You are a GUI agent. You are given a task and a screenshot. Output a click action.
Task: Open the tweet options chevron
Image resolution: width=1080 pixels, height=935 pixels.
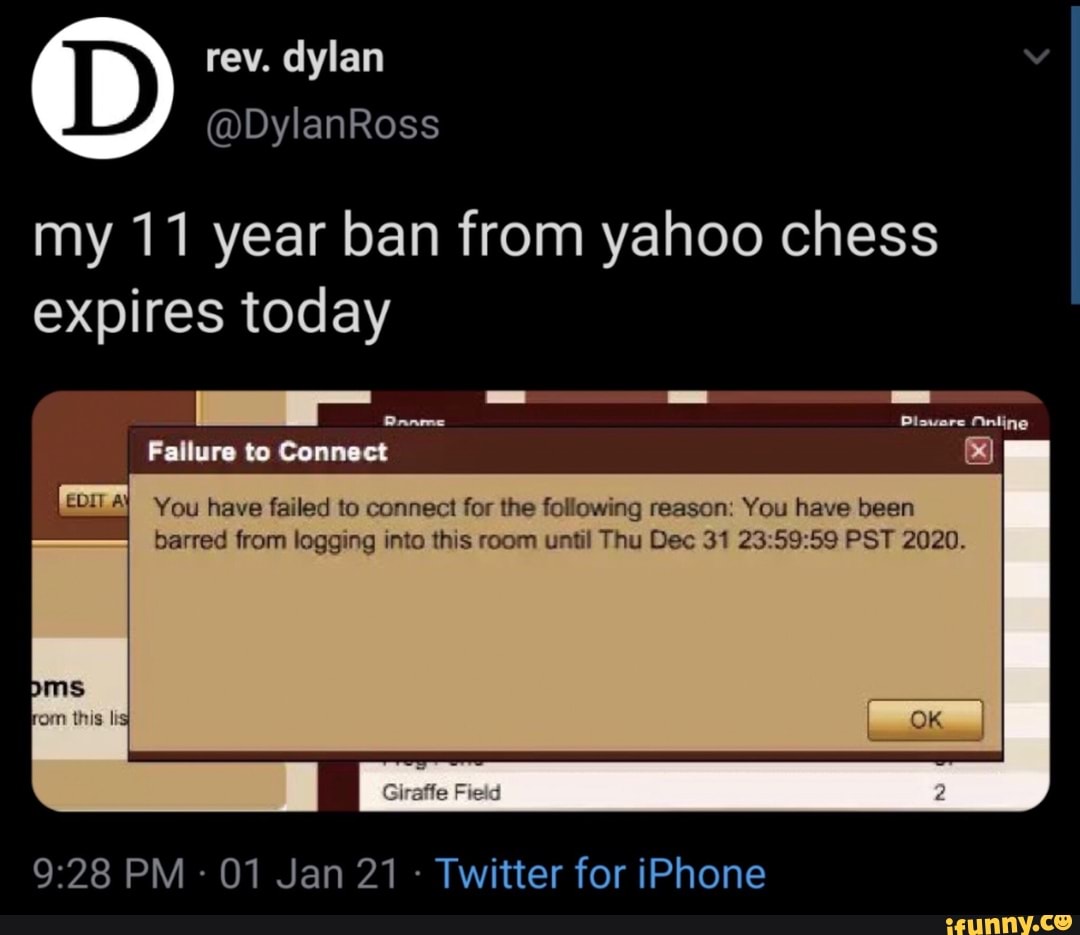click(1036, 56)
